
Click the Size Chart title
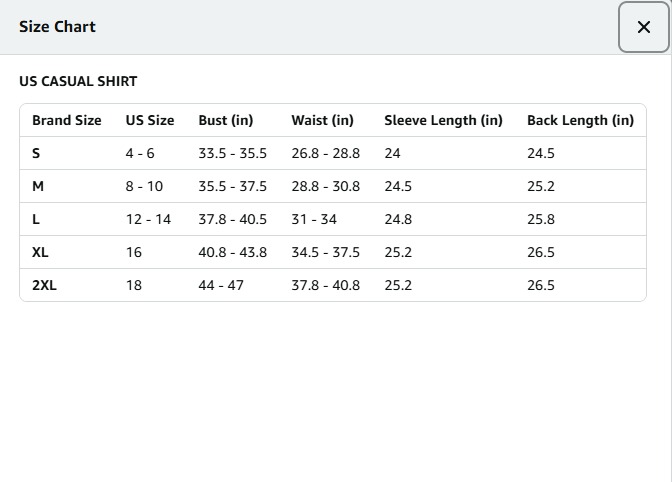pos(57,27)
